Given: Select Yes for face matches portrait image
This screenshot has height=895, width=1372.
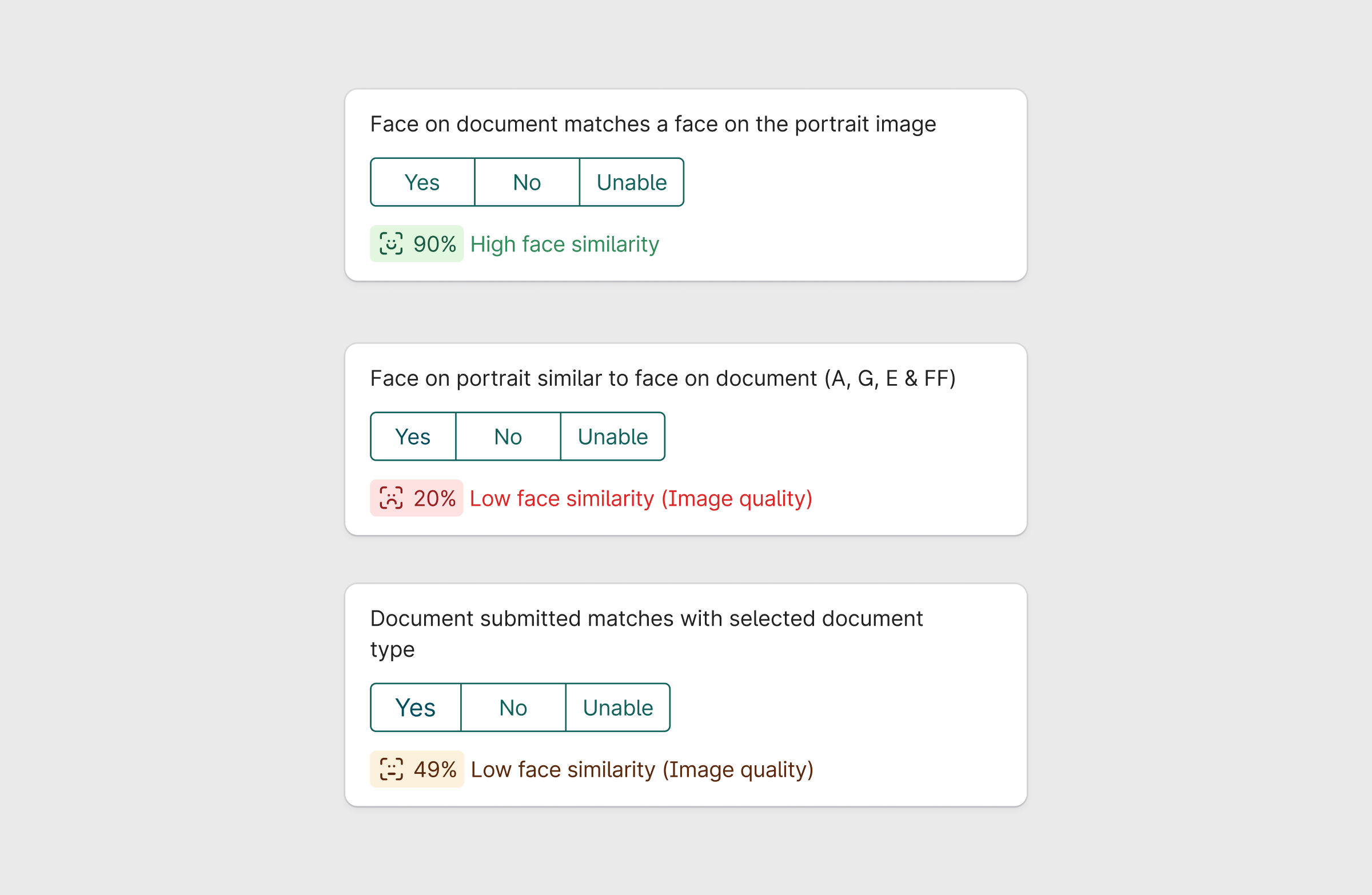Looking at the screenshot, I should pyautogui.click(x=422, y=182).
